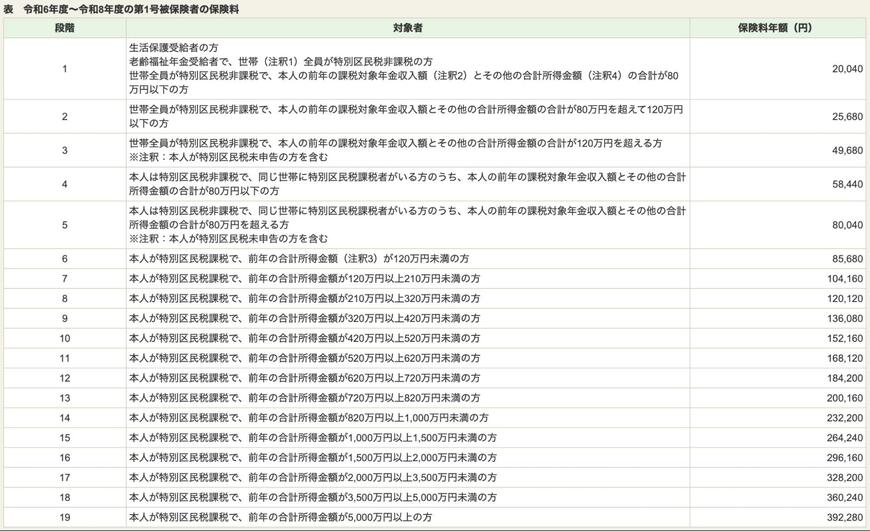Click the 3,500万円以上5,000万円未満 description row
This screenshot has height=531, width=870.
point(312,498)
